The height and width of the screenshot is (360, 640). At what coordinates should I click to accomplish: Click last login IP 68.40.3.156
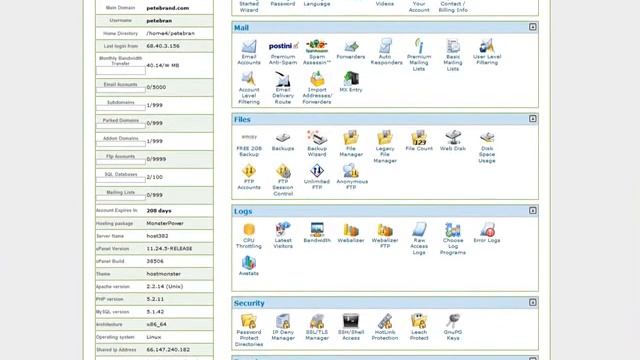[x=163, y=46]
